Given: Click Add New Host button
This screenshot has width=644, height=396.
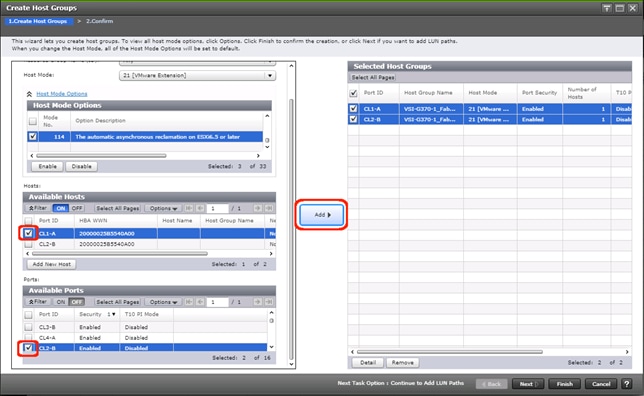Looking at the screenshot, I should (x=51, y=264).
